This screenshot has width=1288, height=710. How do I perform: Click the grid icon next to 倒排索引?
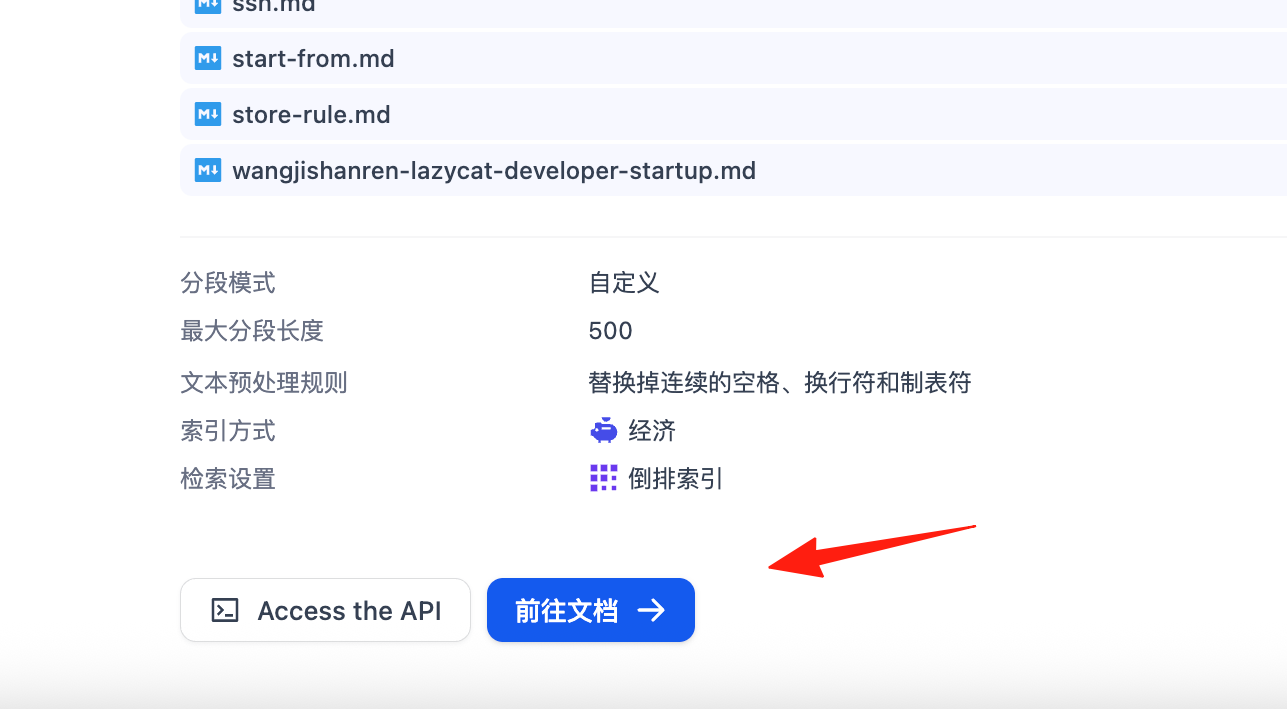604,479
